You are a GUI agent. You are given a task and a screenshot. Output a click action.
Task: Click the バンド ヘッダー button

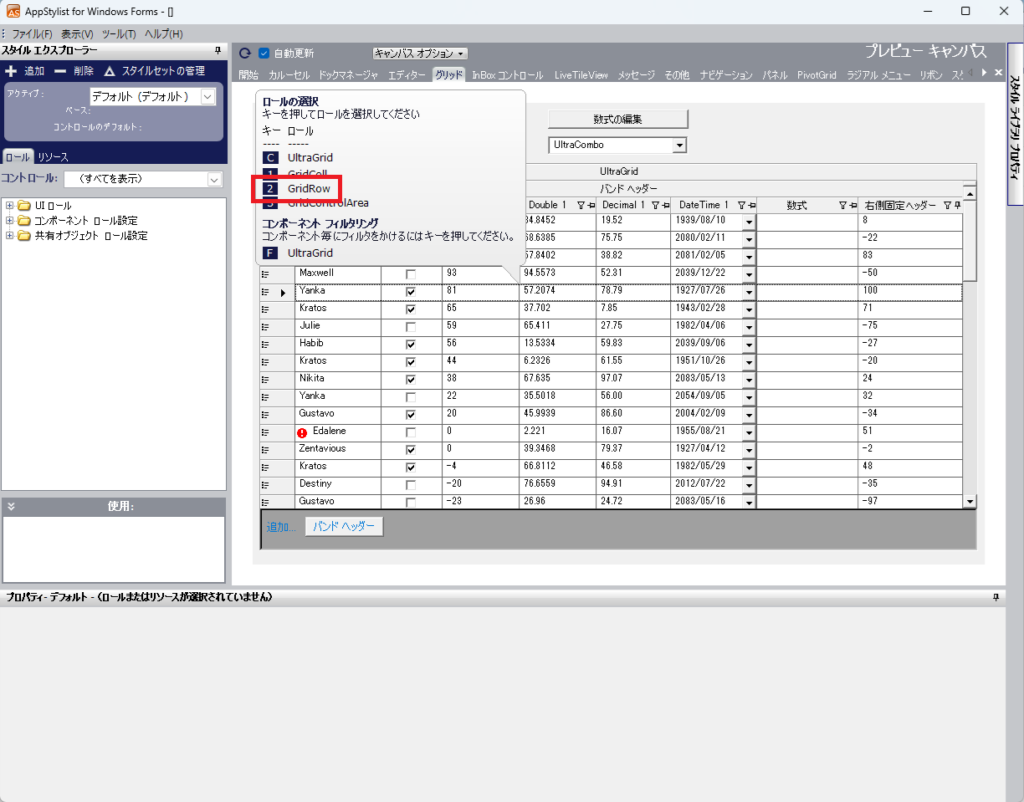tap(344, 526)
